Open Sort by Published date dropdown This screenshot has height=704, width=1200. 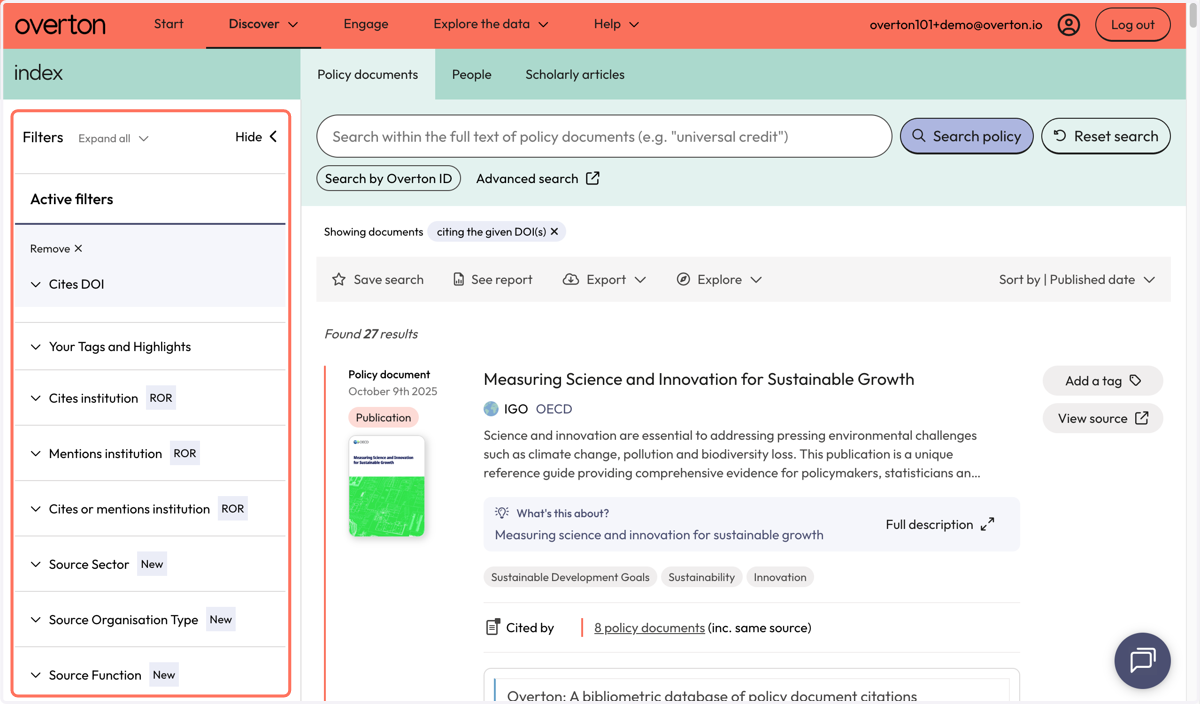pos(1077,280)
